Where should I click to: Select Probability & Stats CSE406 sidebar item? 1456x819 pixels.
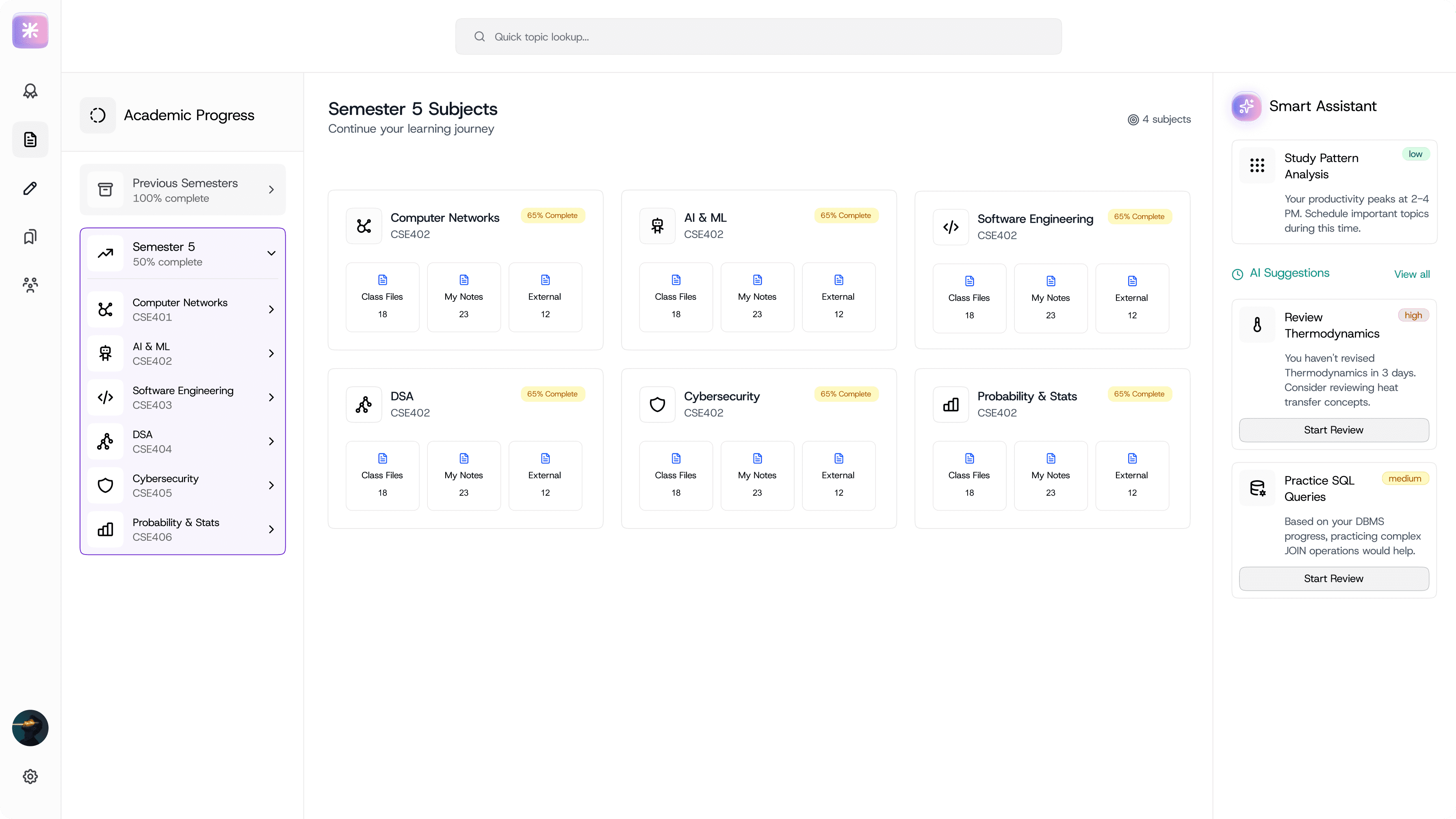[x=182, y=530]
